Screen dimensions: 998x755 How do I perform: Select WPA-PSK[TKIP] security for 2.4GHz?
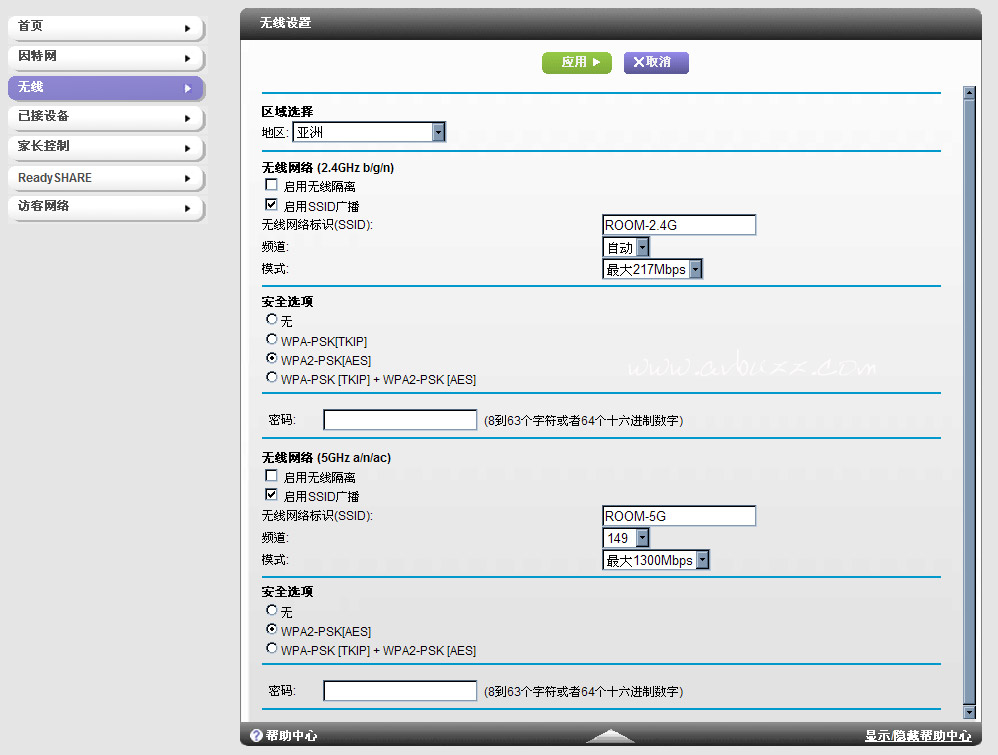coord(271,340)
